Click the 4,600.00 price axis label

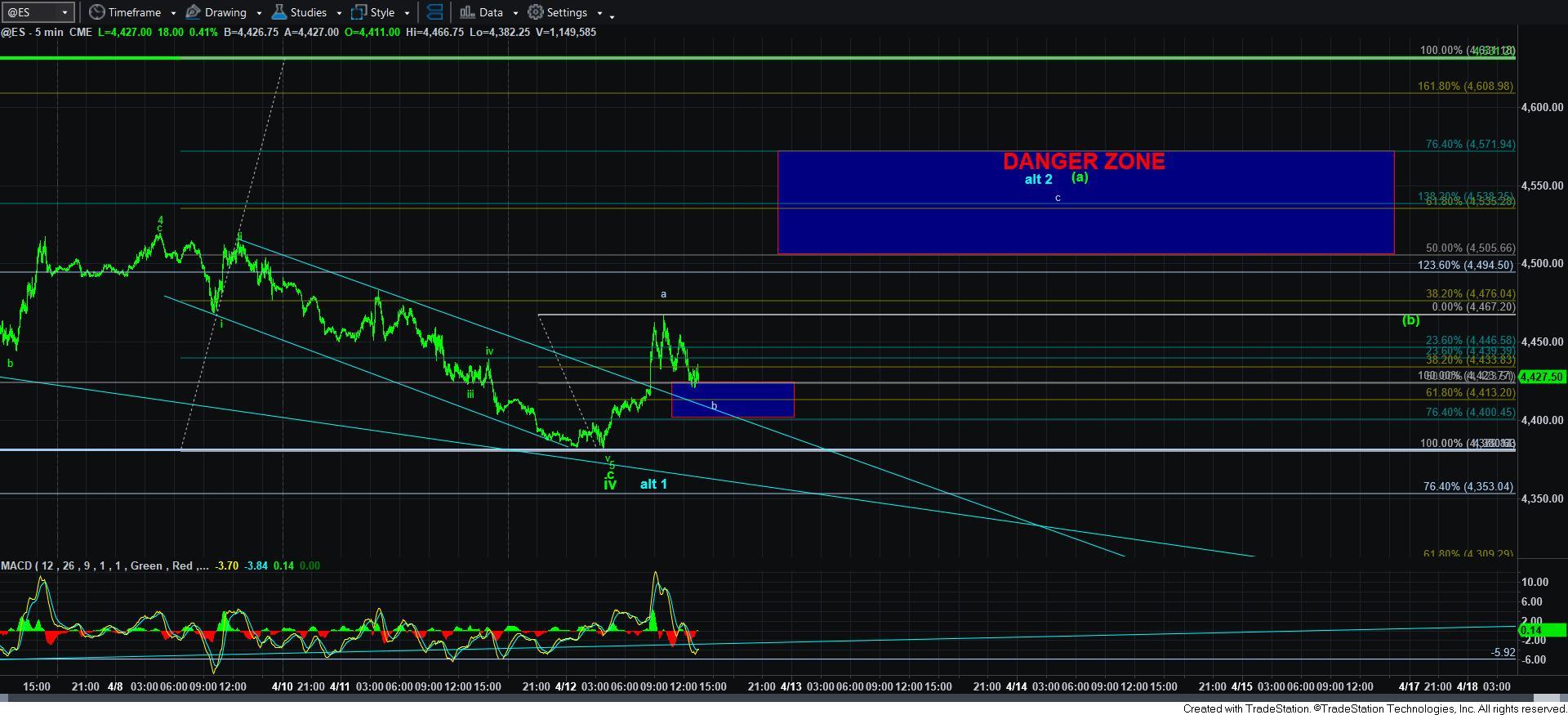click(1542, 107)
